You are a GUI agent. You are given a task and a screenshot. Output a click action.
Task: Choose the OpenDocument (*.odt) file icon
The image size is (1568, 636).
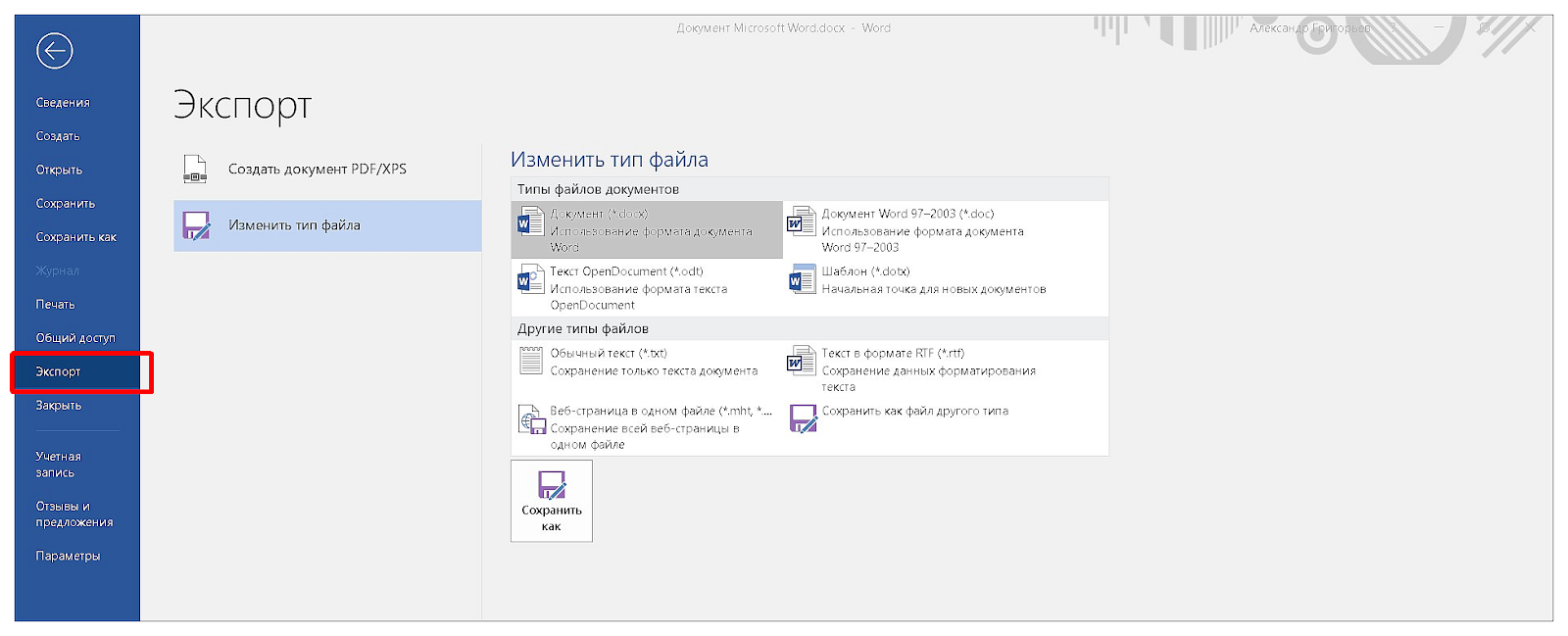pyautogui.click(x=530, y=280)
